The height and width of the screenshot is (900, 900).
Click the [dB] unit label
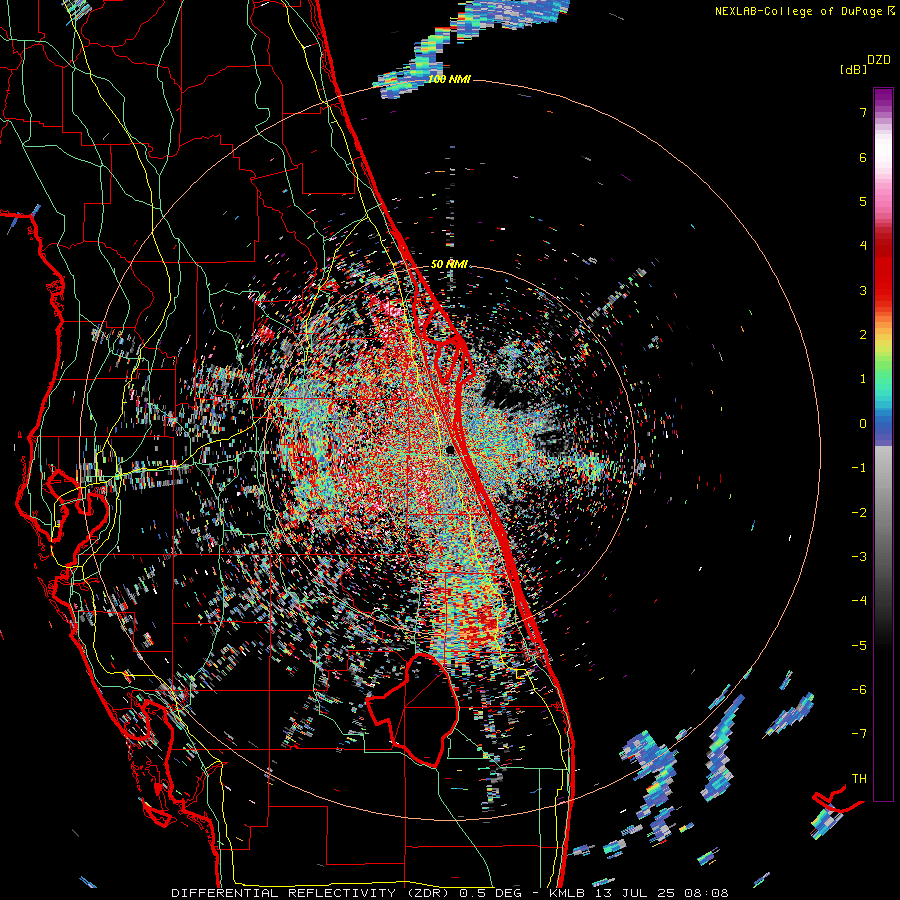[853, 69]
